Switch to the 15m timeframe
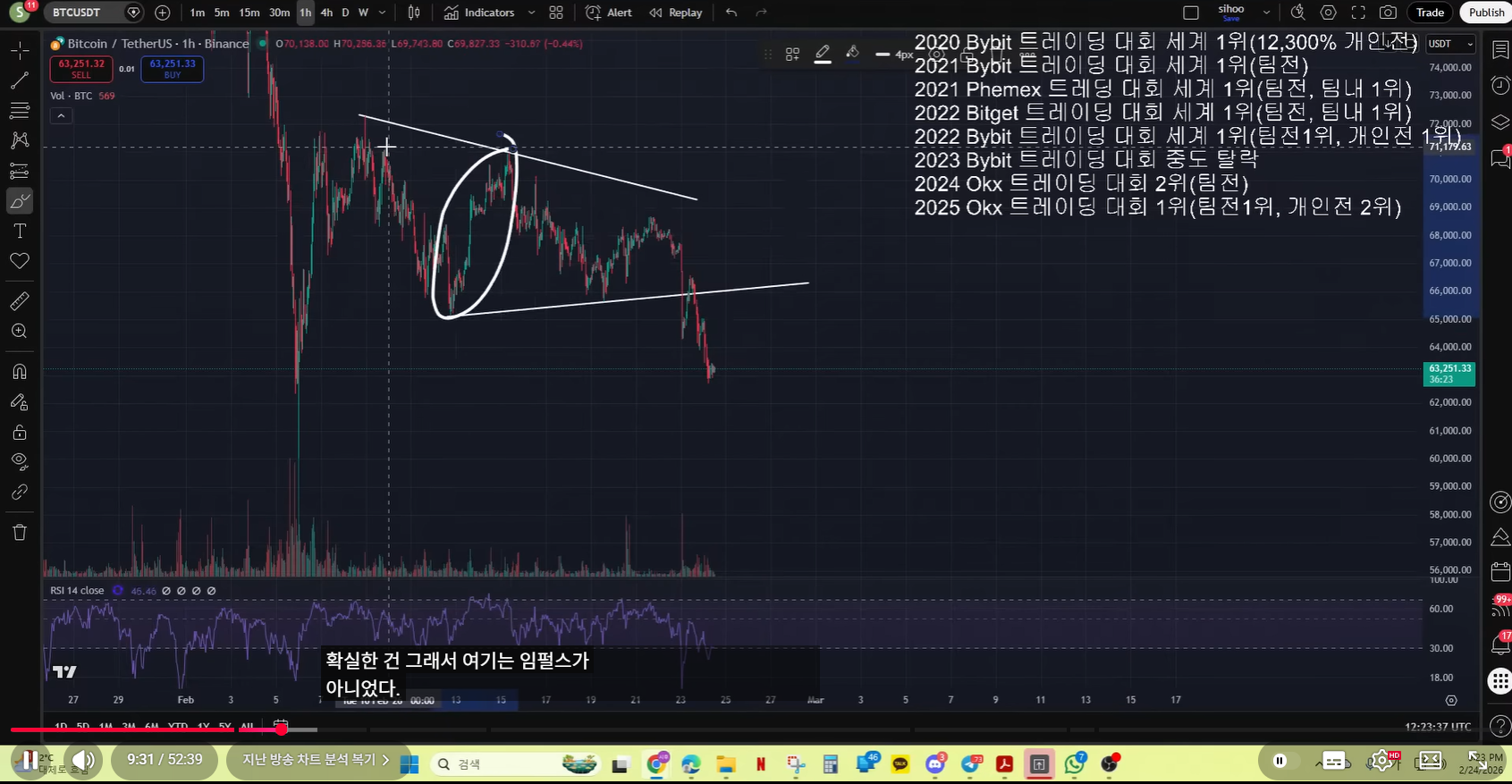 (x=249, y=13)
